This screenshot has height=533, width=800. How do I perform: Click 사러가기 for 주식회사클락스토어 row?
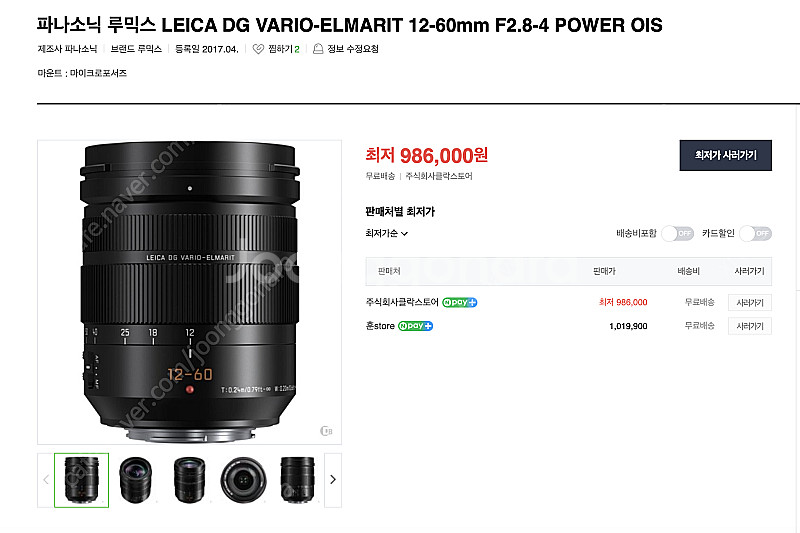click(749, 302)
